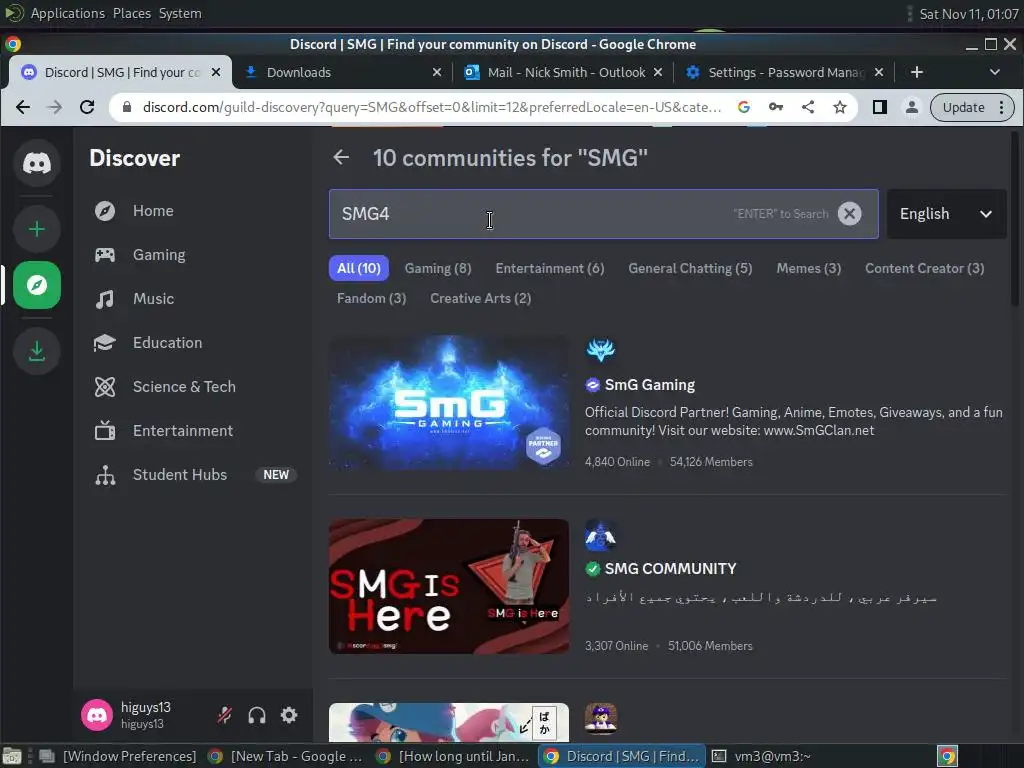1024x768 pixels.
Task: Clear the SMG4 search field
Action: click(x=849, y=214)
